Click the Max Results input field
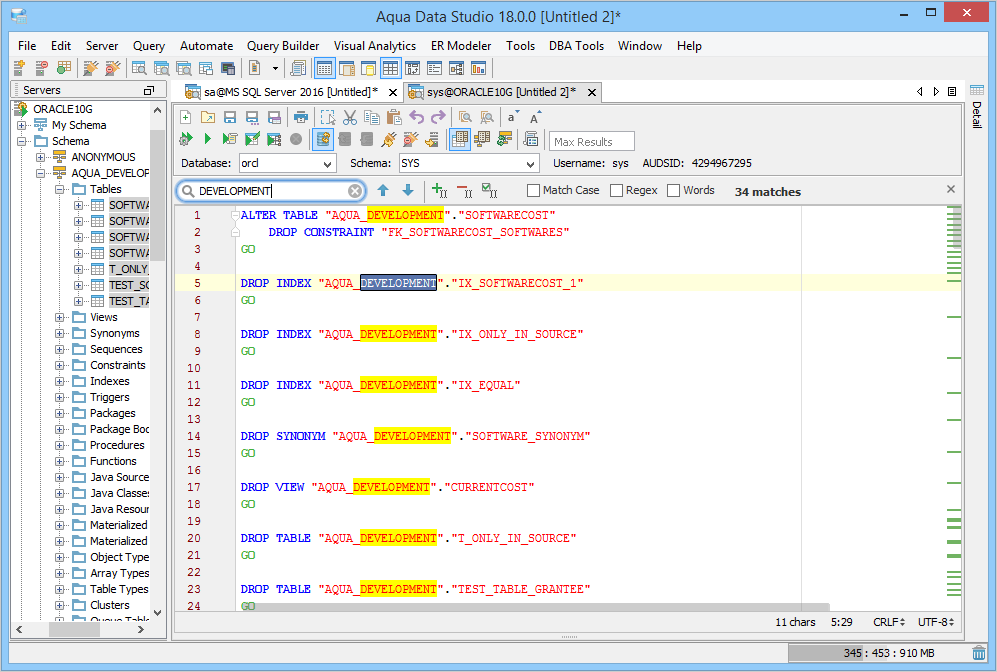Viewport: 997px width, 672px height. click(591, 142)
